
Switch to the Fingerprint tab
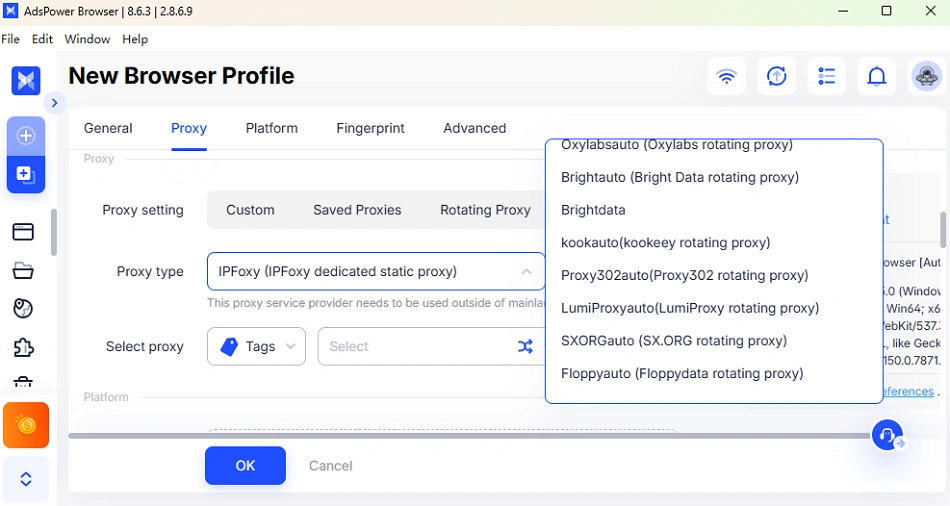(370, 128)
